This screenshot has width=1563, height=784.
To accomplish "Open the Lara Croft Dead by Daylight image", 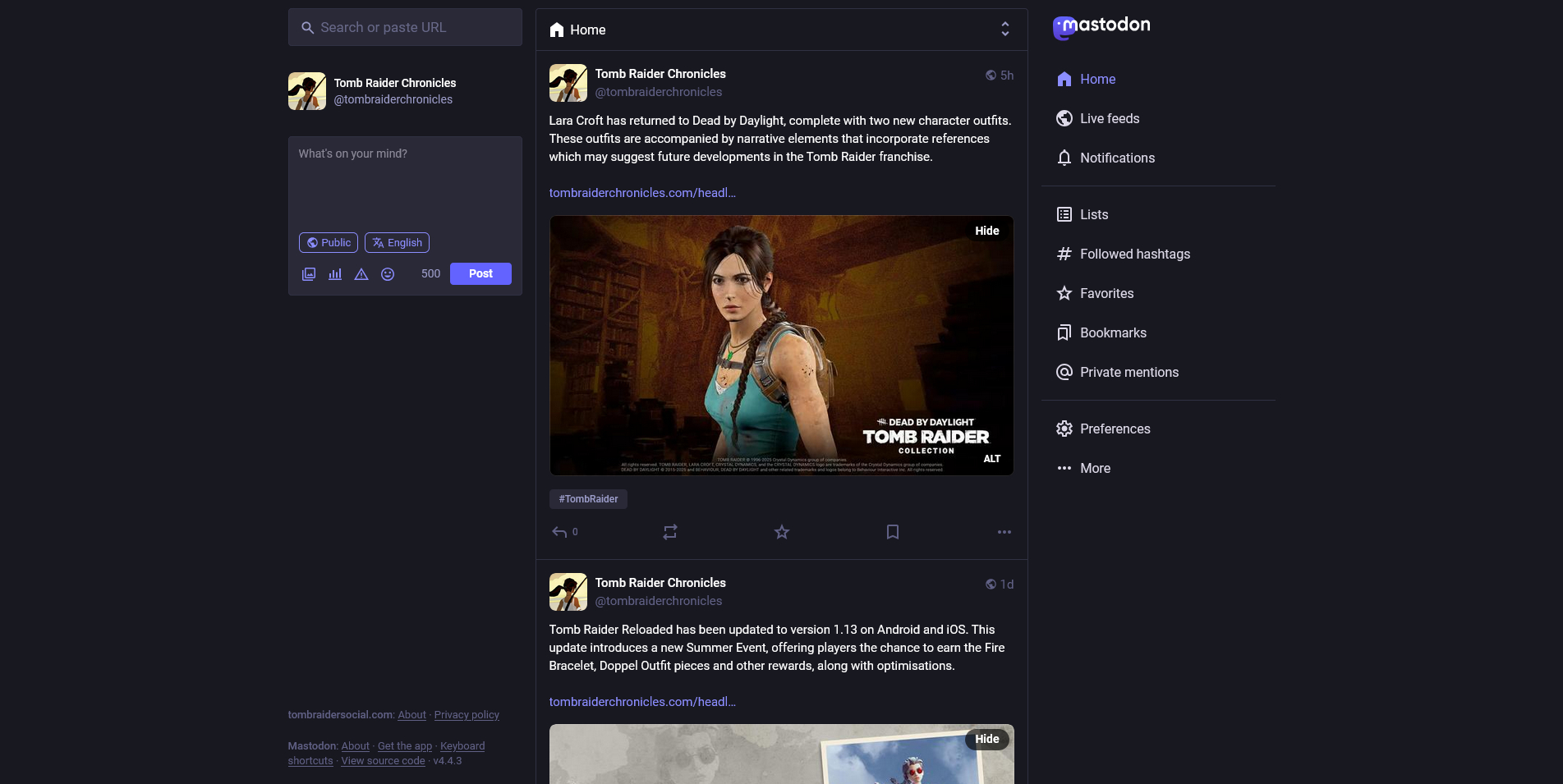I will 781,346.
